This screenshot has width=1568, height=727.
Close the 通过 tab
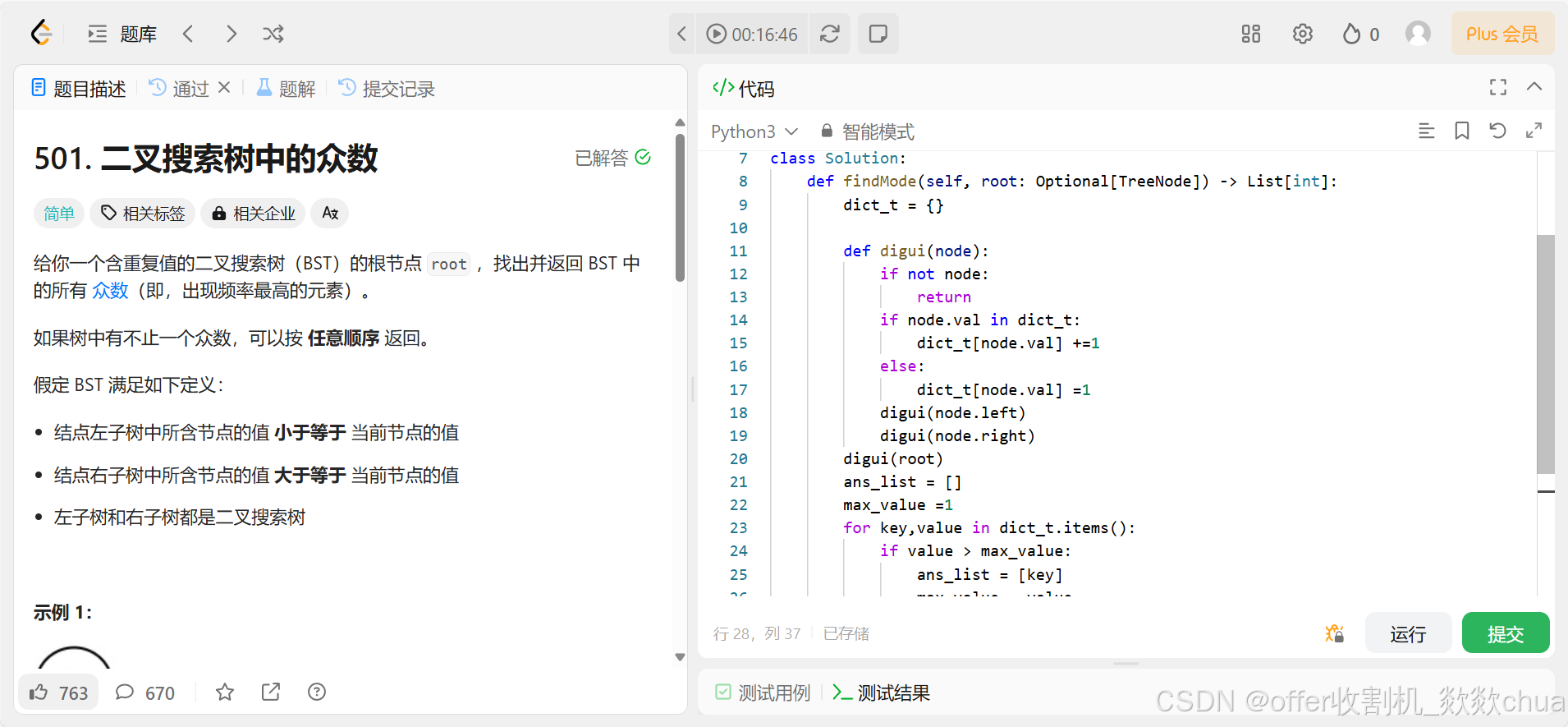click(x=224, y=87)
